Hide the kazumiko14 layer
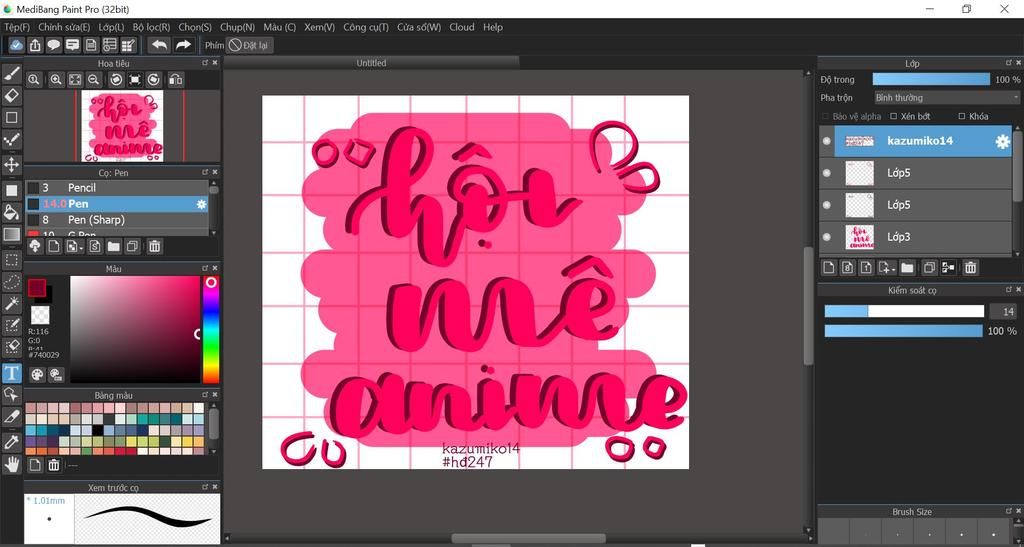1024x547 pixels. (827, 141)
